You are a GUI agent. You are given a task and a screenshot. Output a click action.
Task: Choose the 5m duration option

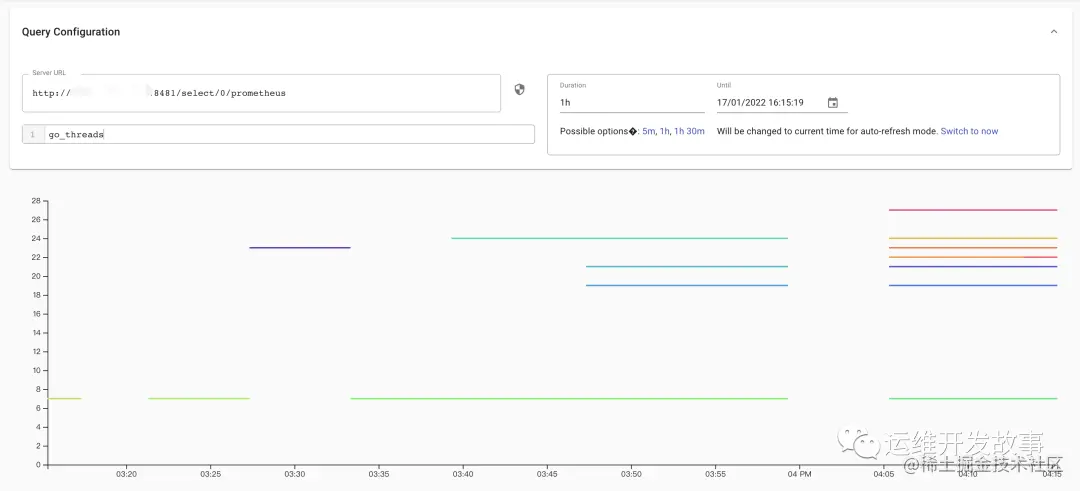point(648,131)
